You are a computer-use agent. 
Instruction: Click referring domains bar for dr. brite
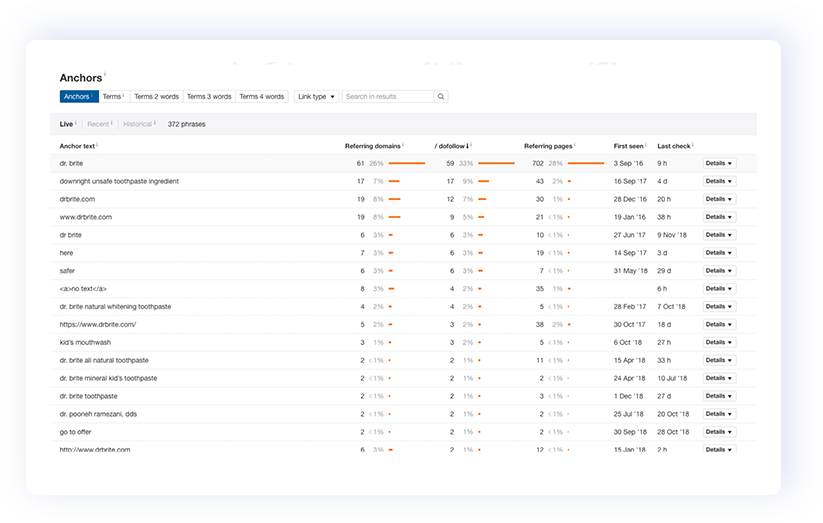[407, 163]
